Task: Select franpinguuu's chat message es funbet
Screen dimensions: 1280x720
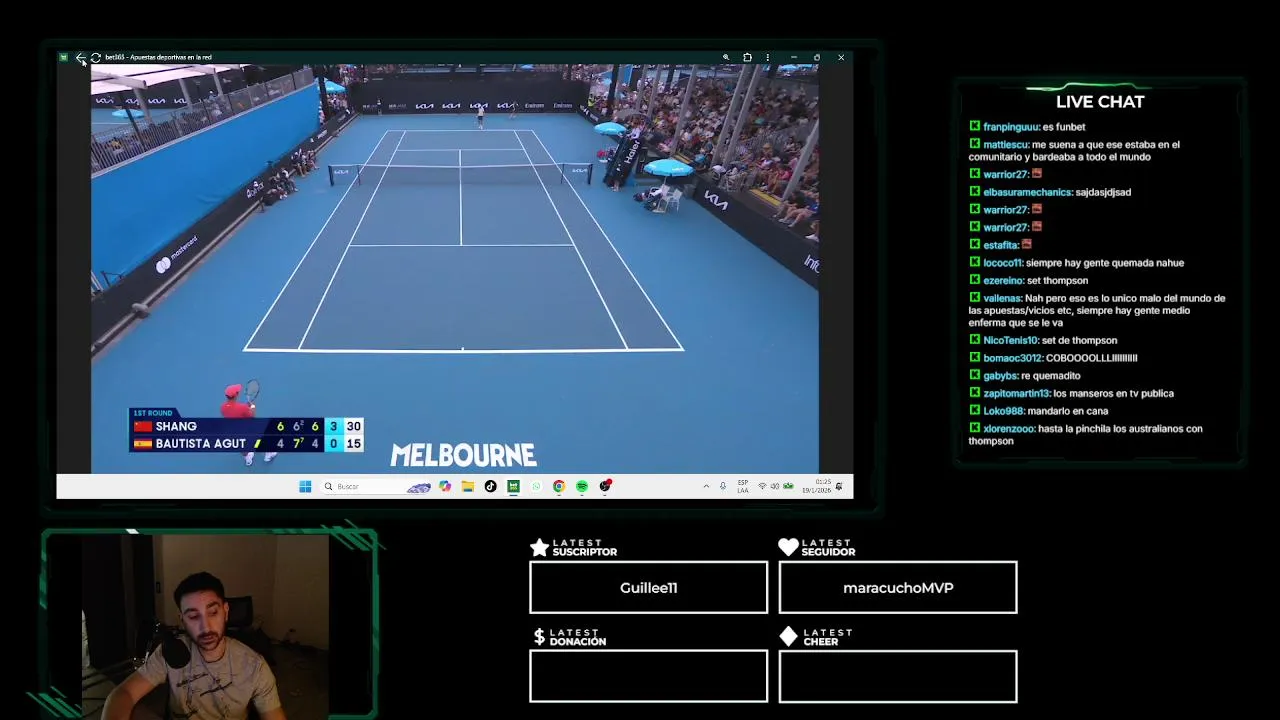Action: [1027, 127]
